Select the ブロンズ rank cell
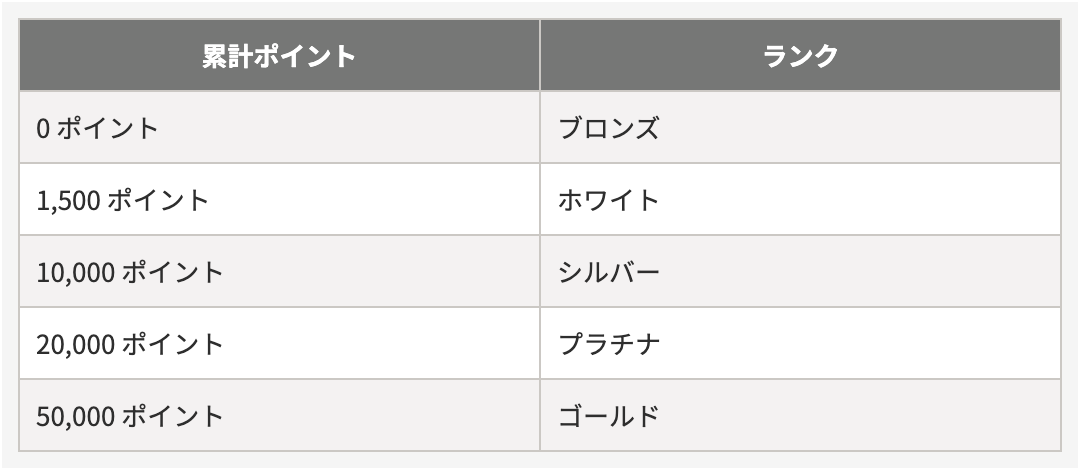The height and width of the screenshot is (468, 1082). 609,128
